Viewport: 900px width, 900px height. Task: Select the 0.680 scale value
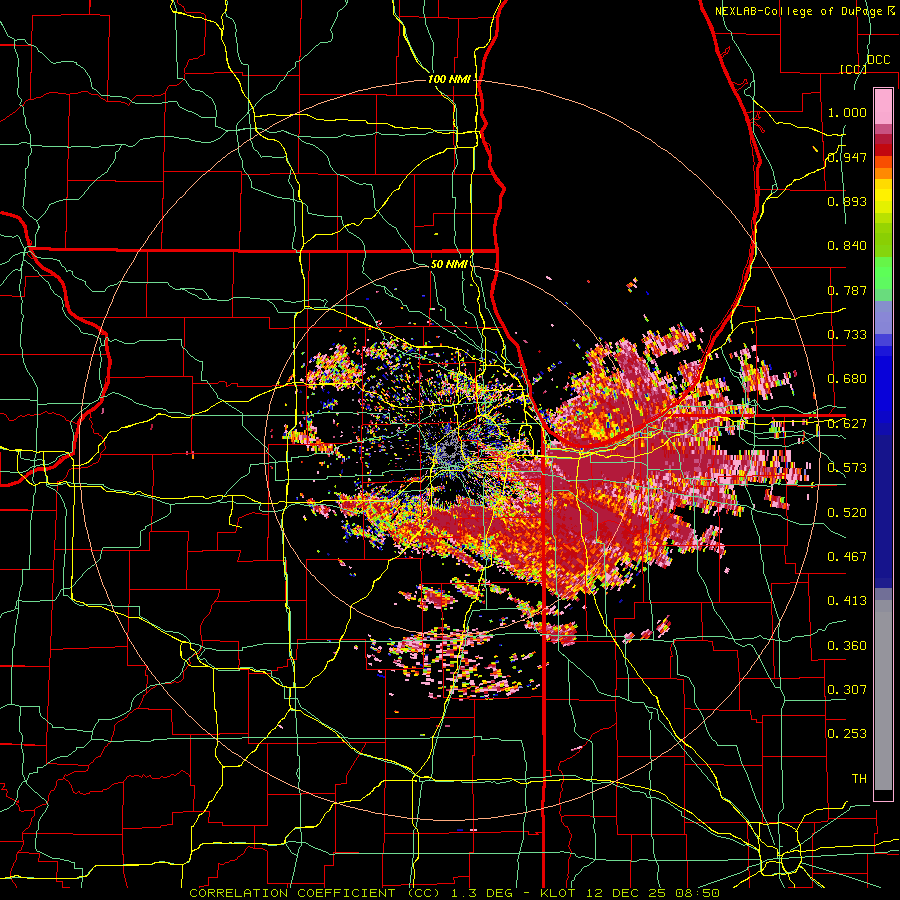click(847, 379)
